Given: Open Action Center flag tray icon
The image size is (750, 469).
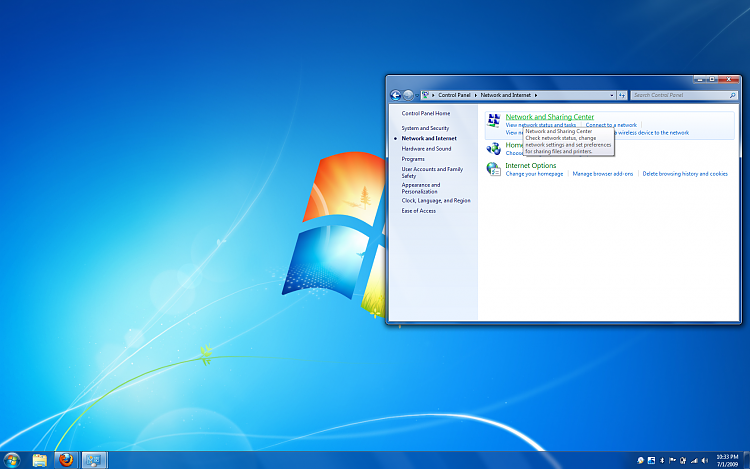Looking at the screenshot, I should (x=673, y=460).
